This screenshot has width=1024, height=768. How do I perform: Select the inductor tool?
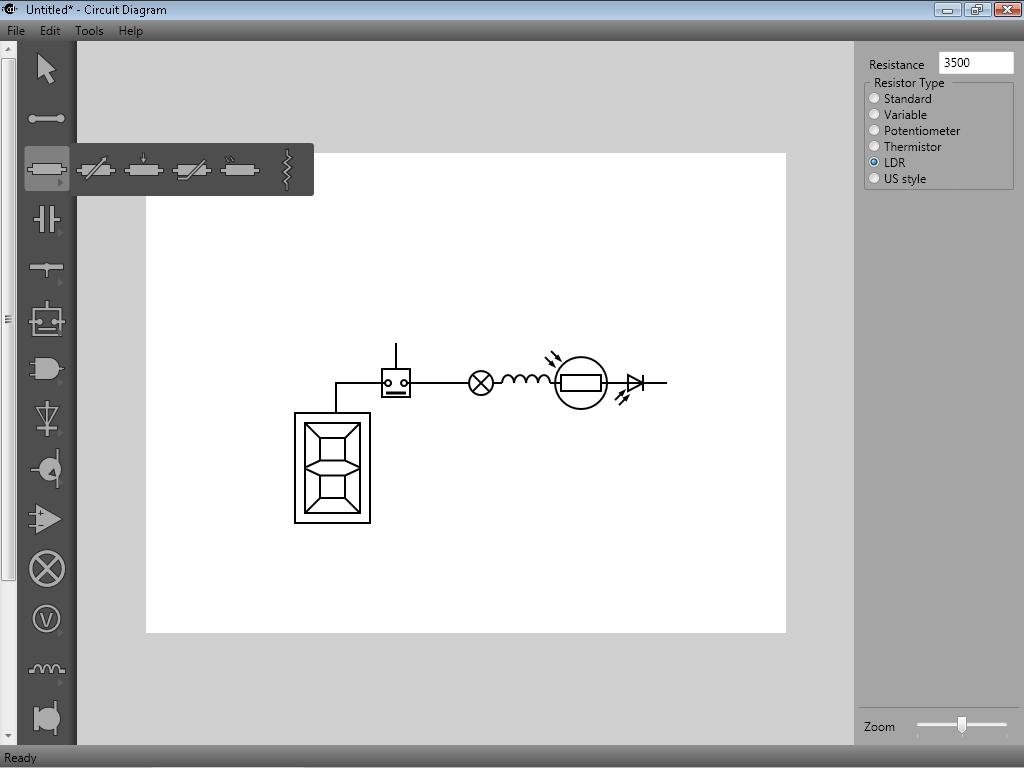45,668
